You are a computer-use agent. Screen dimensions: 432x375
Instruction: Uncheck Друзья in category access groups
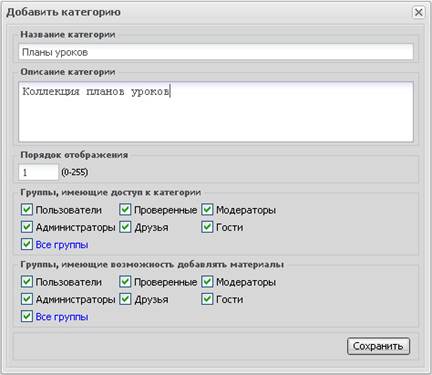[125, 227]
